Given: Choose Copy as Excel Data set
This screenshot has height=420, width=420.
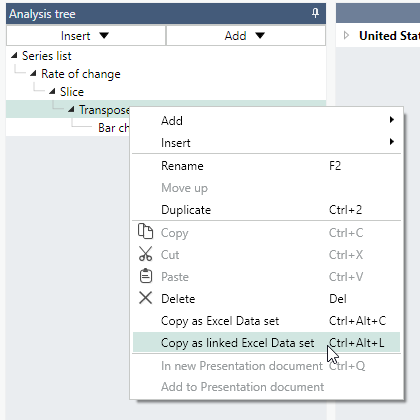Looking at the screenshot, I should 266,321.
